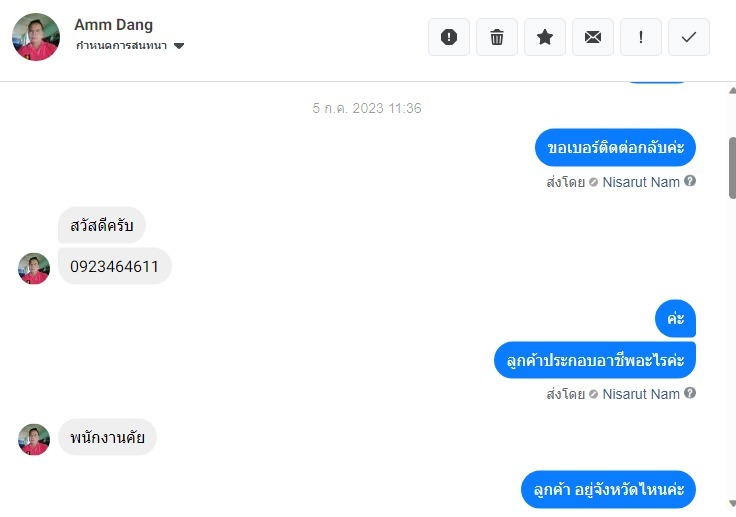Mark conversation done with checkmark icon
The width and height of the screenshot is (736, 517).
click(x=689, y=37)
